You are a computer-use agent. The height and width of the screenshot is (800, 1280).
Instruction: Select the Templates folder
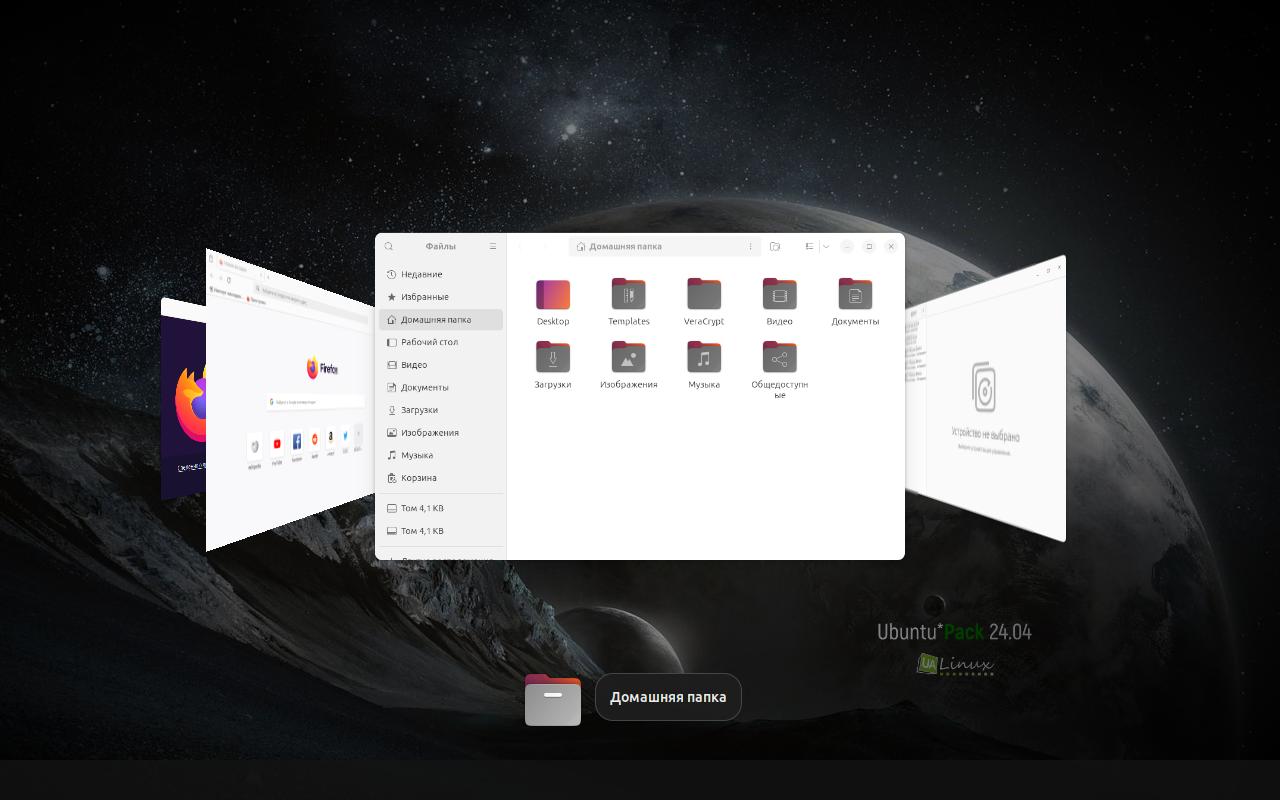[629, 302]
